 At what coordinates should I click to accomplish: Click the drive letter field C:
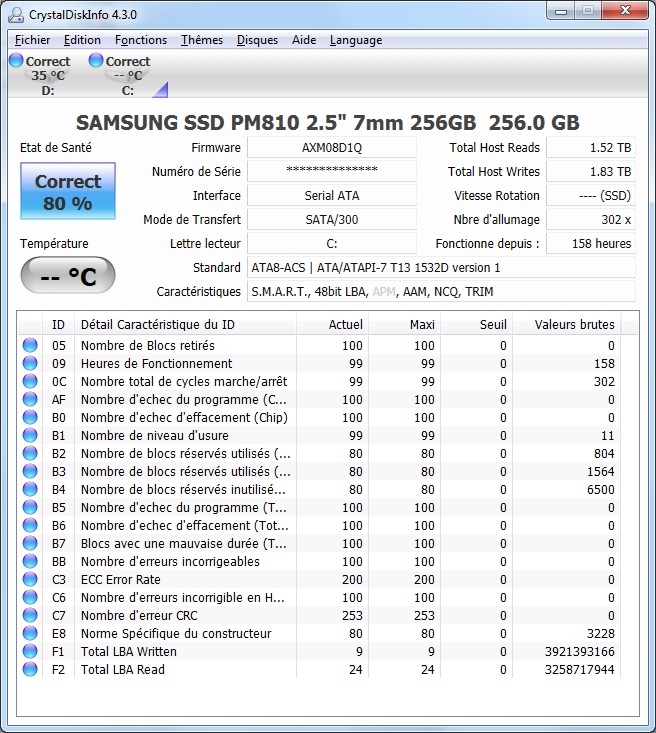pos(332,244)
